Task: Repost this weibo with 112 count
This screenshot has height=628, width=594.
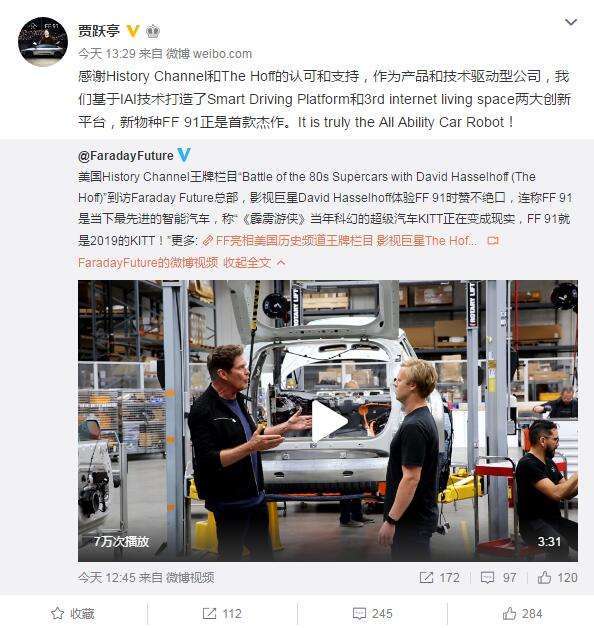Action: pos(222,614)
